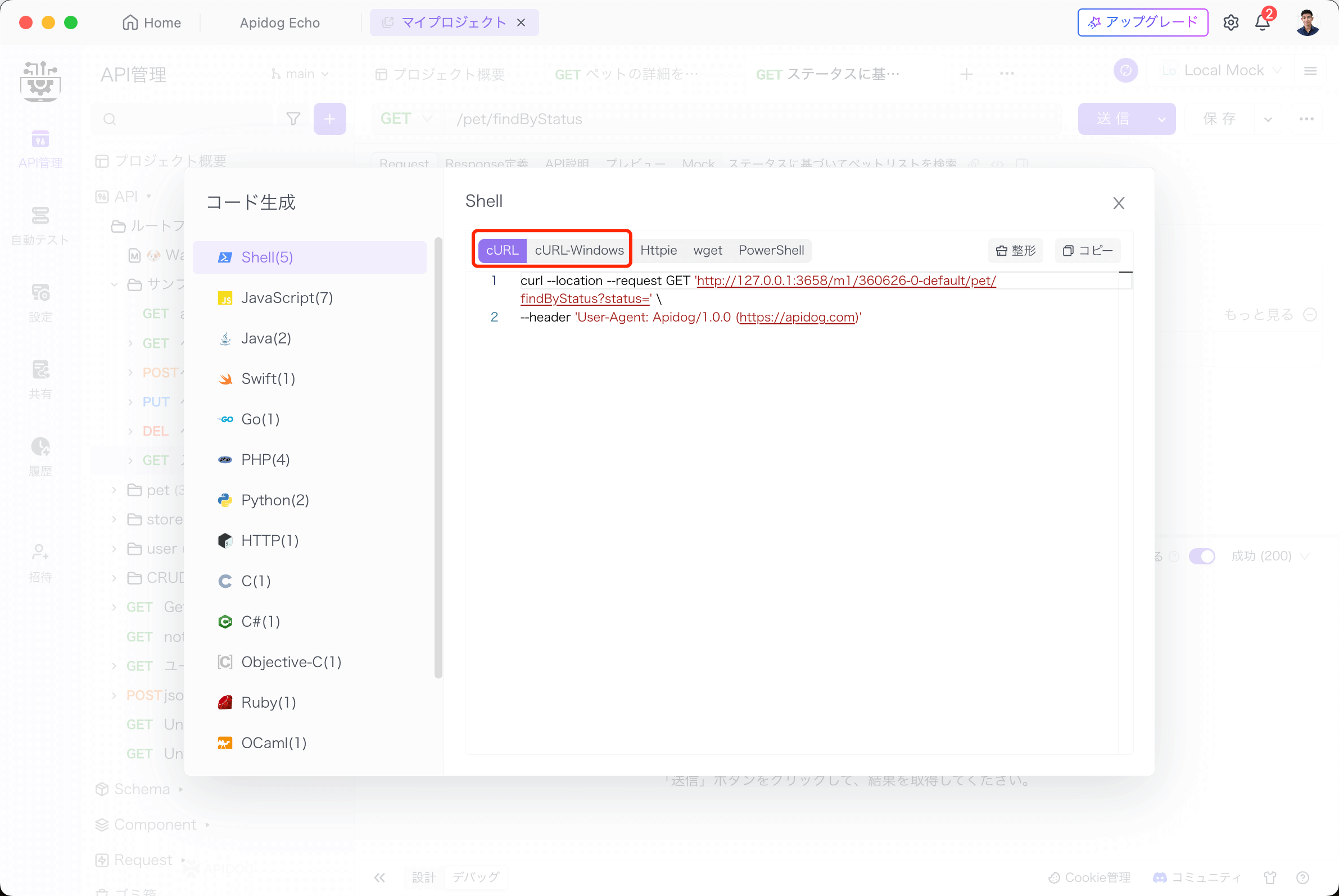Format the code with 整形 button
Screen dimensions: 1339x896
[1016, 250]
